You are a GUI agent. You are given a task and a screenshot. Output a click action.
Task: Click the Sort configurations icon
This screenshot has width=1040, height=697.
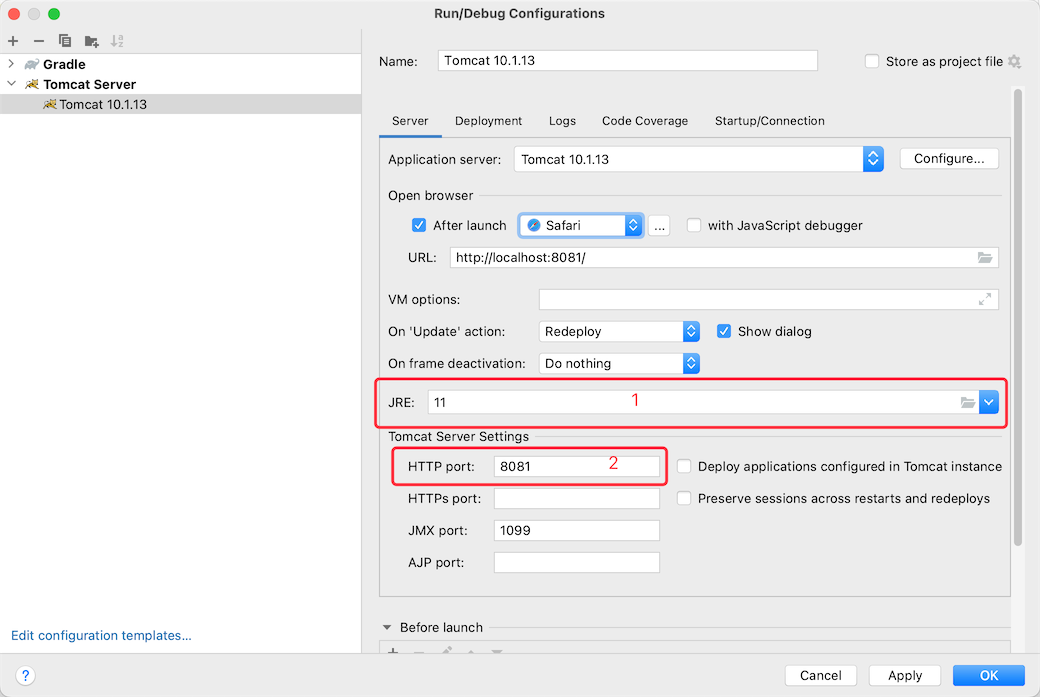pyautogui.click(x=117, y=41)
